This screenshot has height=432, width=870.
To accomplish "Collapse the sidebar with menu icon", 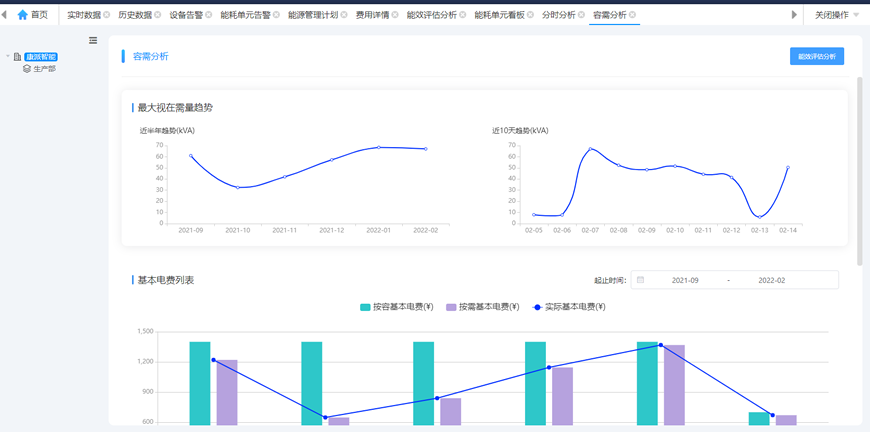I will [93, 40].
